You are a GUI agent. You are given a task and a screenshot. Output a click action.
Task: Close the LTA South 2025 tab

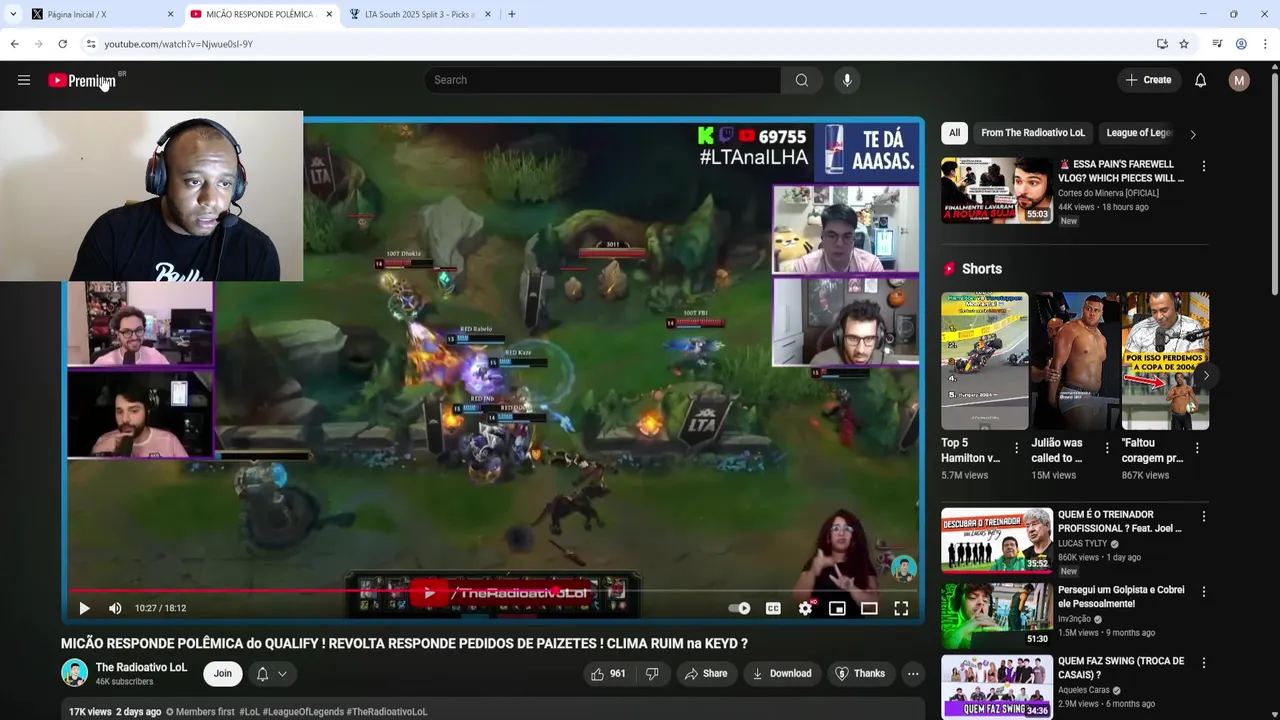click(488, 14)
